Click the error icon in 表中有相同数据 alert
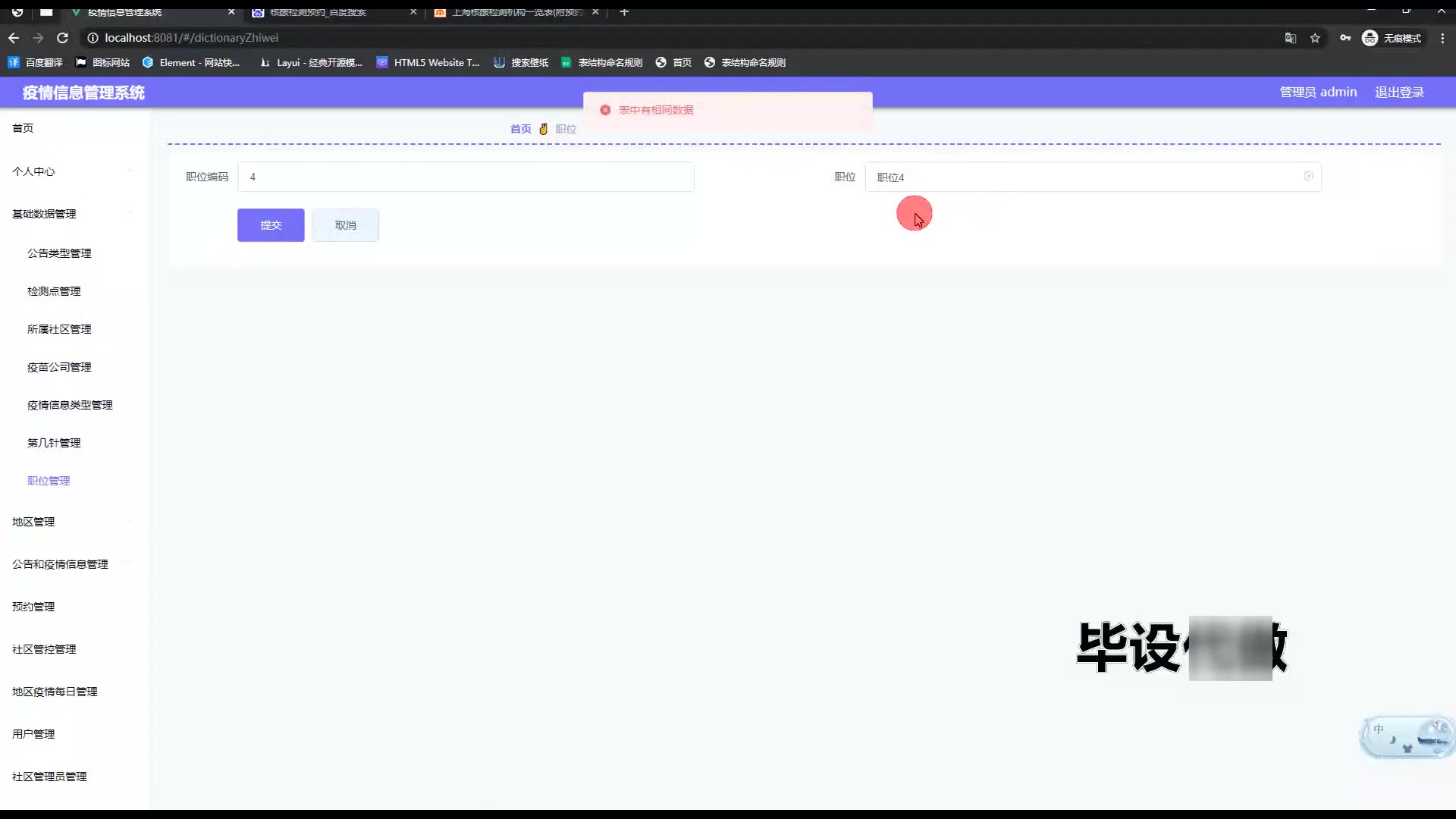1456x819 pixels. [x=605, y=110]
